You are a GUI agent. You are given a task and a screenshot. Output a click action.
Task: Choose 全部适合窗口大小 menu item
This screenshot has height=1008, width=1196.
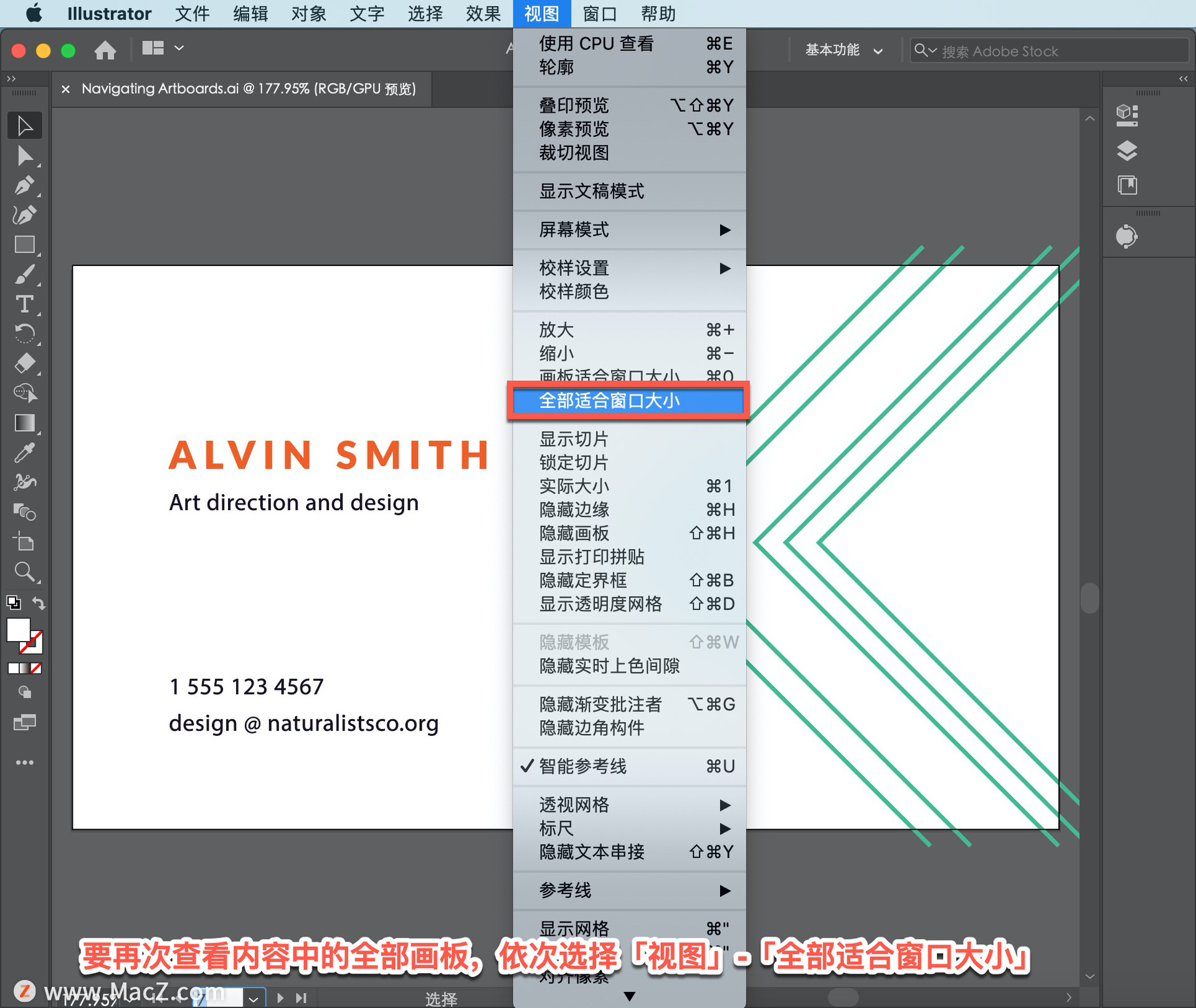pos(629,401)
